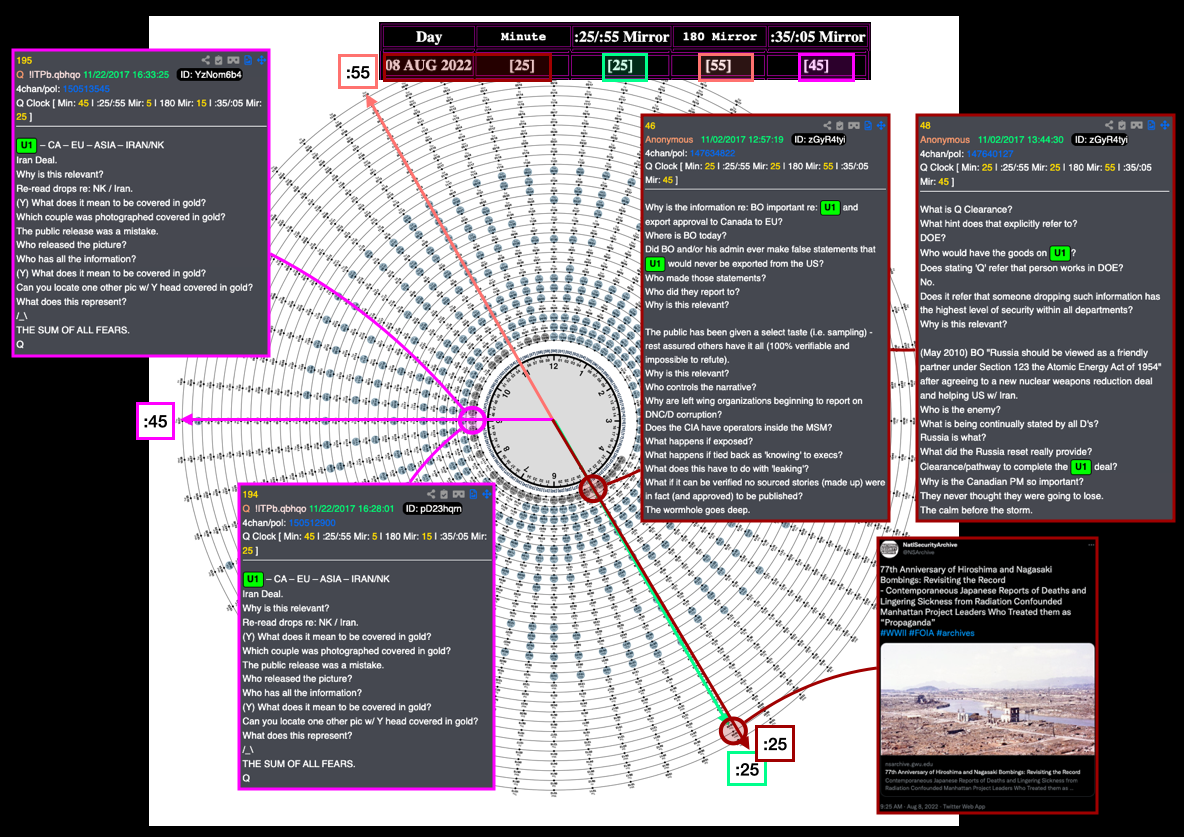Click the #WWII hashtag in the tweet
Image resolution: width=1184 pixels, height=837 pixels.
click(x=893, y=633)
